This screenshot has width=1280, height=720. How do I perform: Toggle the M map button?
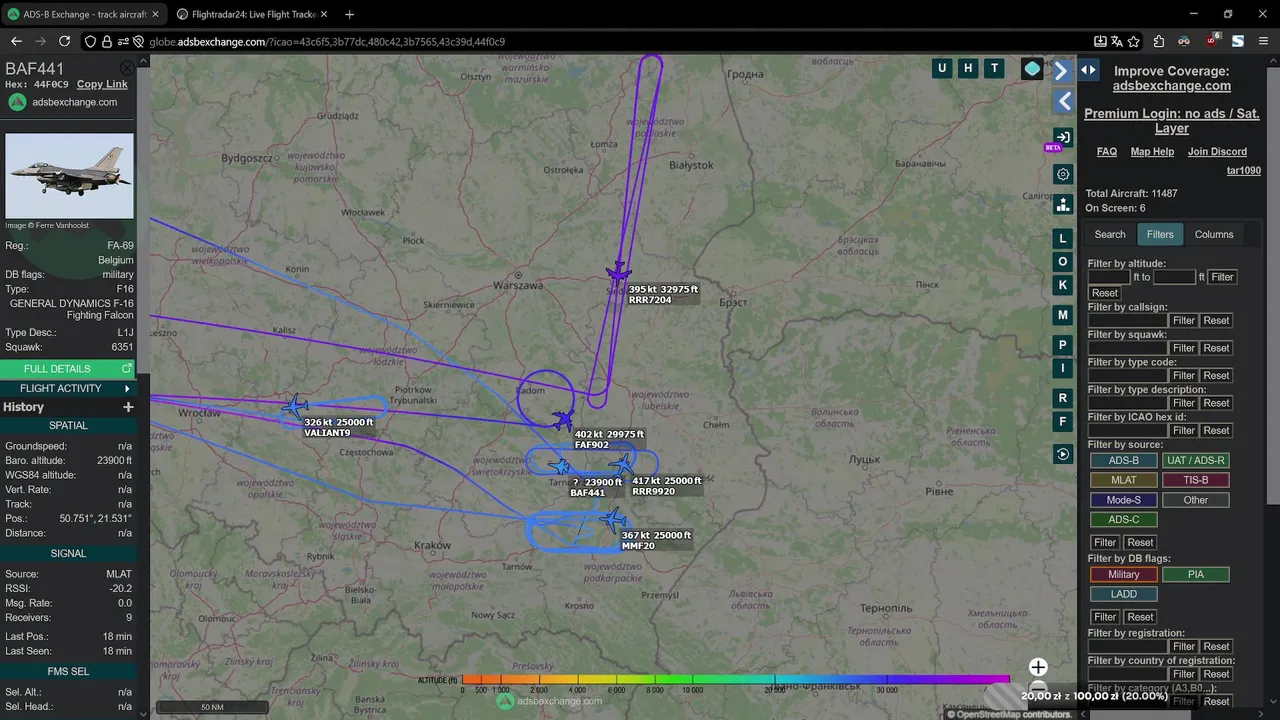click(x=1063, y=315)
